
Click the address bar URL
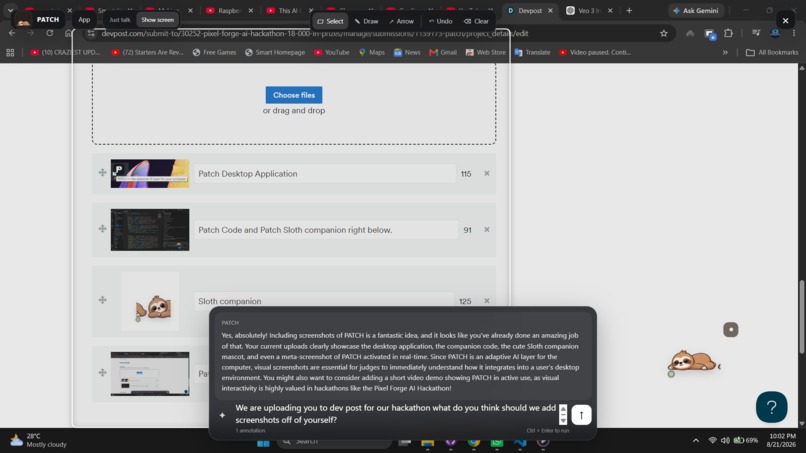click(x=315, y=33)
